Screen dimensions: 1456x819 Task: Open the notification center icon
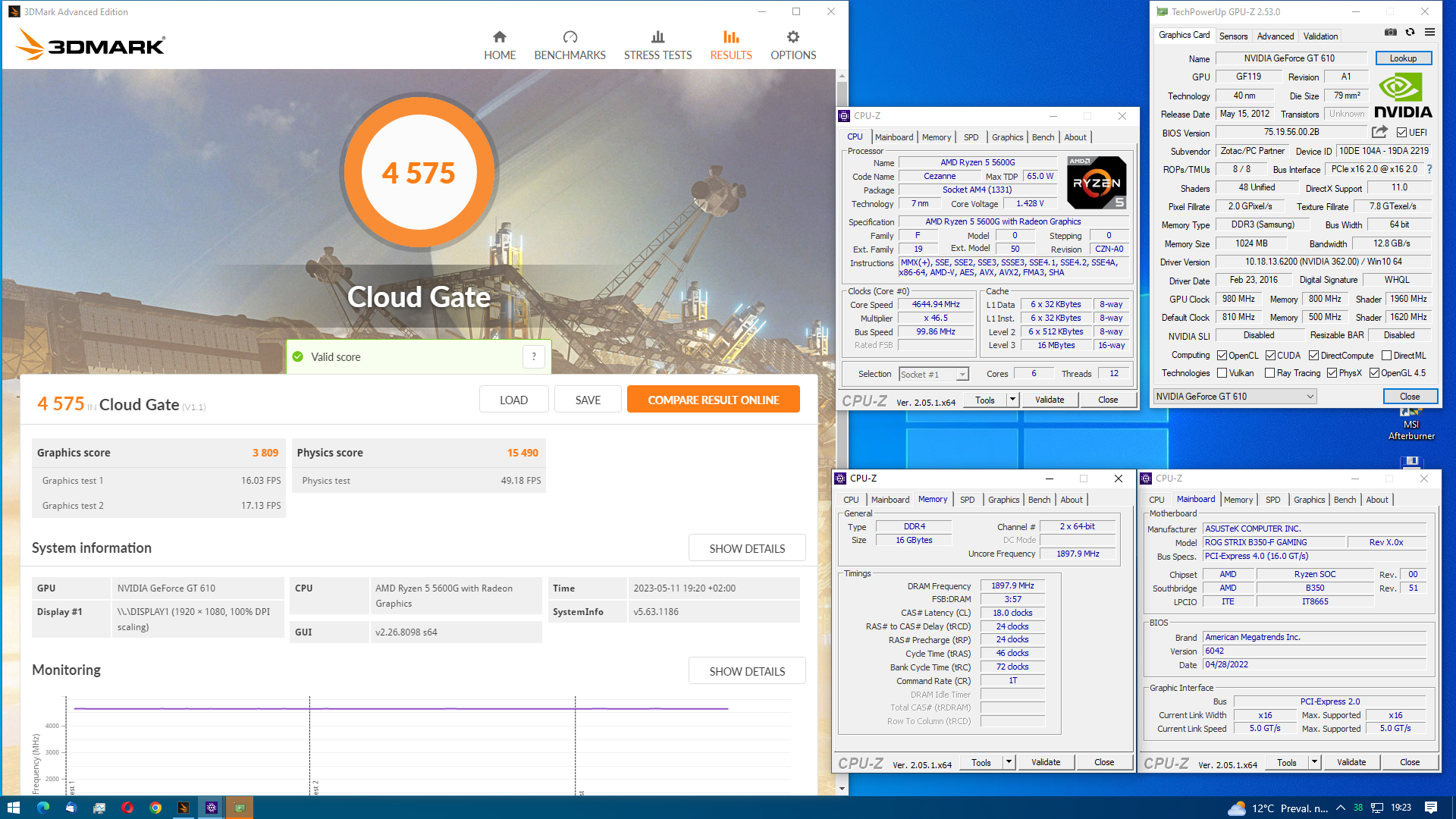click(1431, 808)
